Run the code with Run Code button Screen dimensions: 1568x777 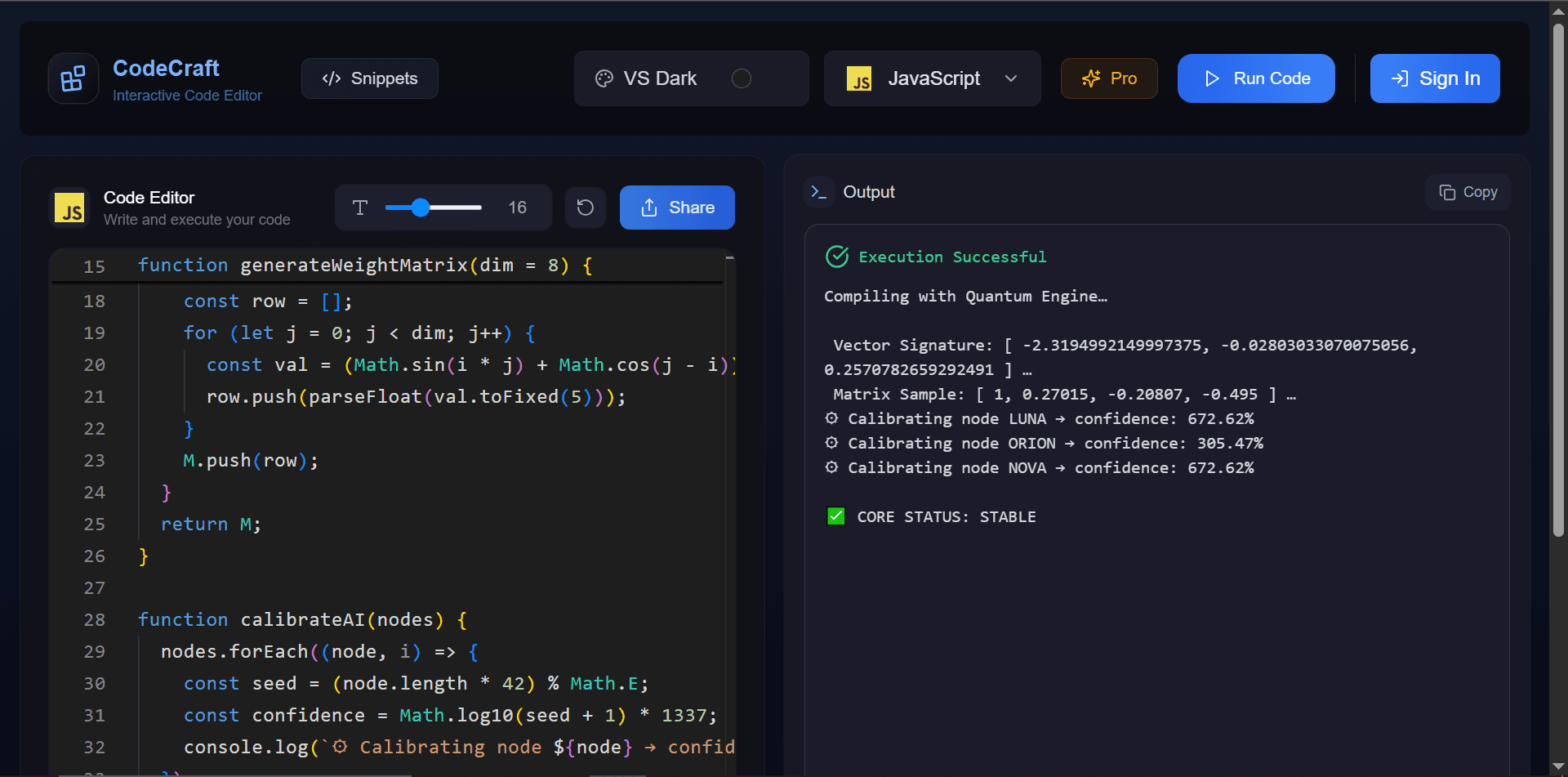[x=1256, y=78]
